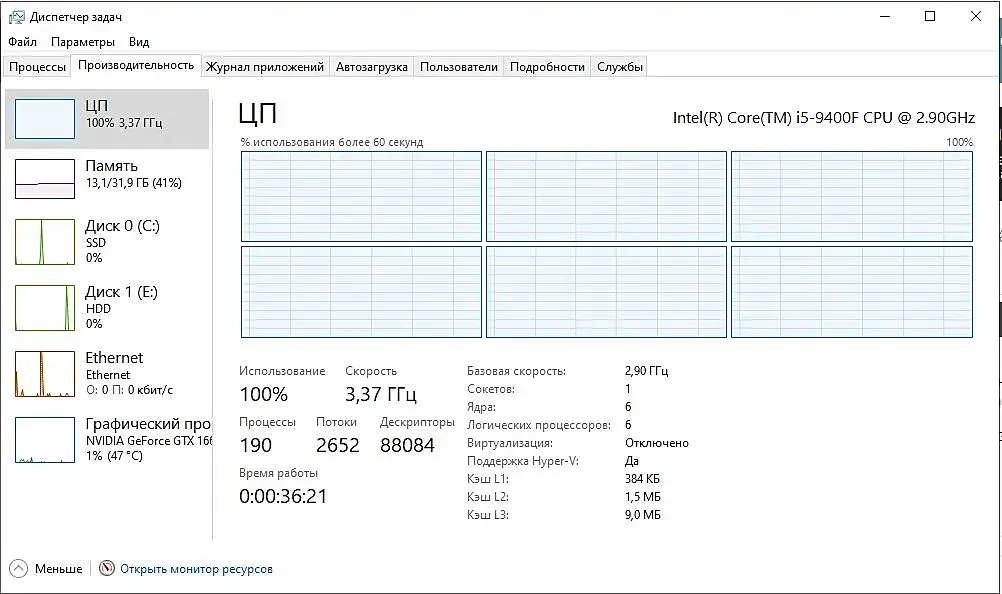The width and height of the screenshot is (1002, 594).
Task: Click the Память mini graph thumbnail
Action: [x=45, y=179]
